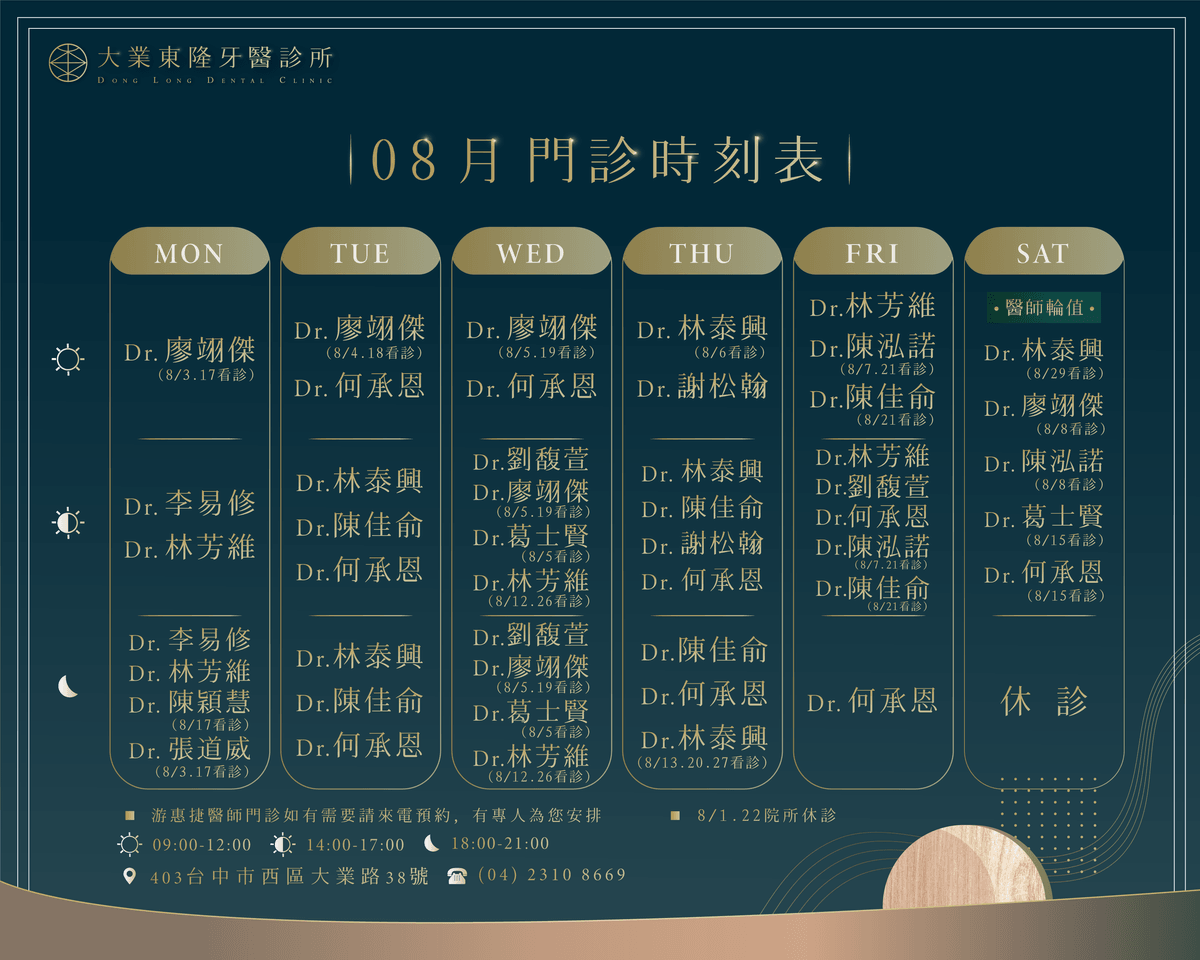Select the SAT column header
This screenshot has width=1200, height=960.
[1043, 253]
